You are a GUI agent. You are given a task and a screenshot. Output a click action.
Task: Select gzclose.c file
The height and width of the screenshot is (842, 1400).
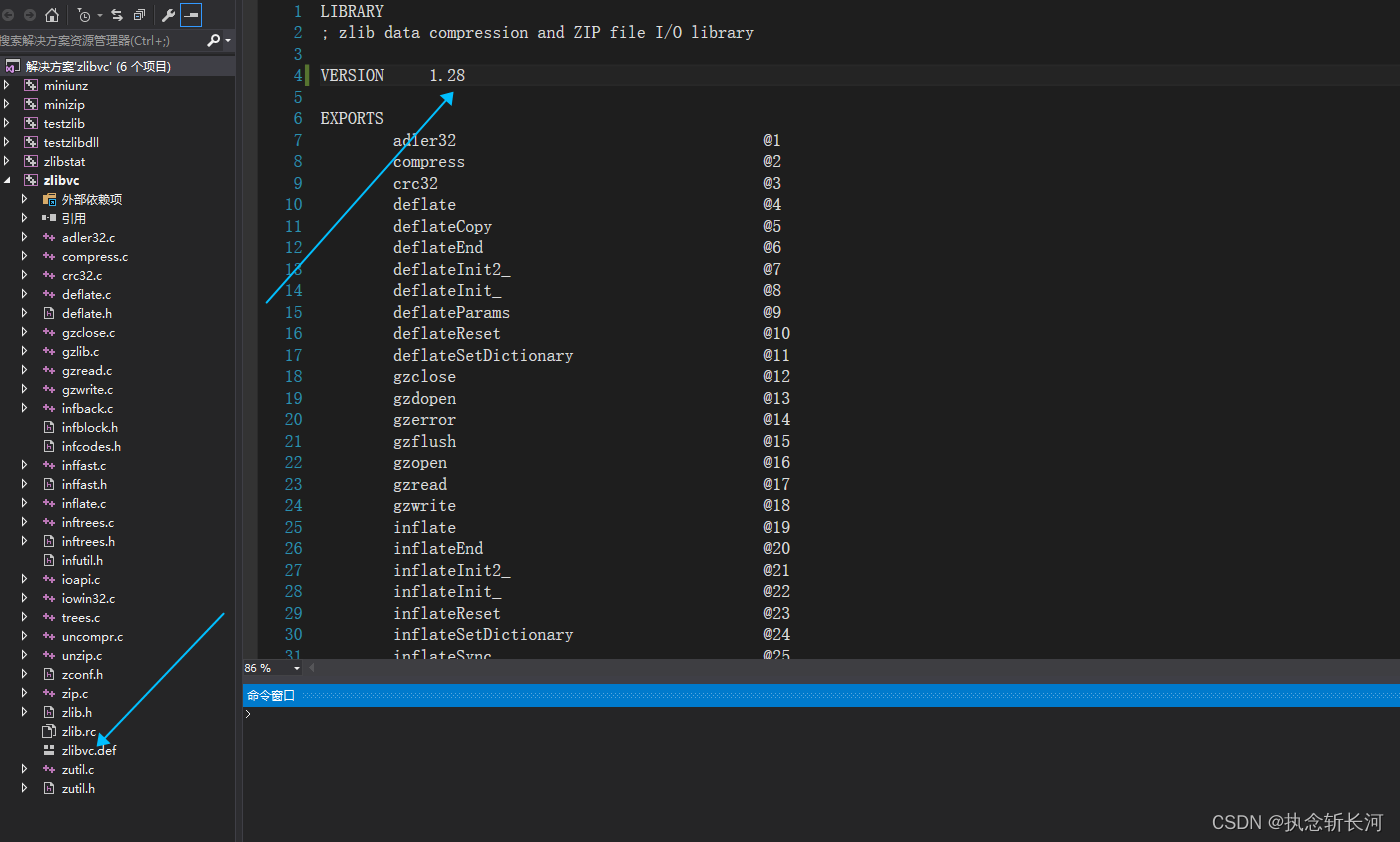click(x=88, y=332)
